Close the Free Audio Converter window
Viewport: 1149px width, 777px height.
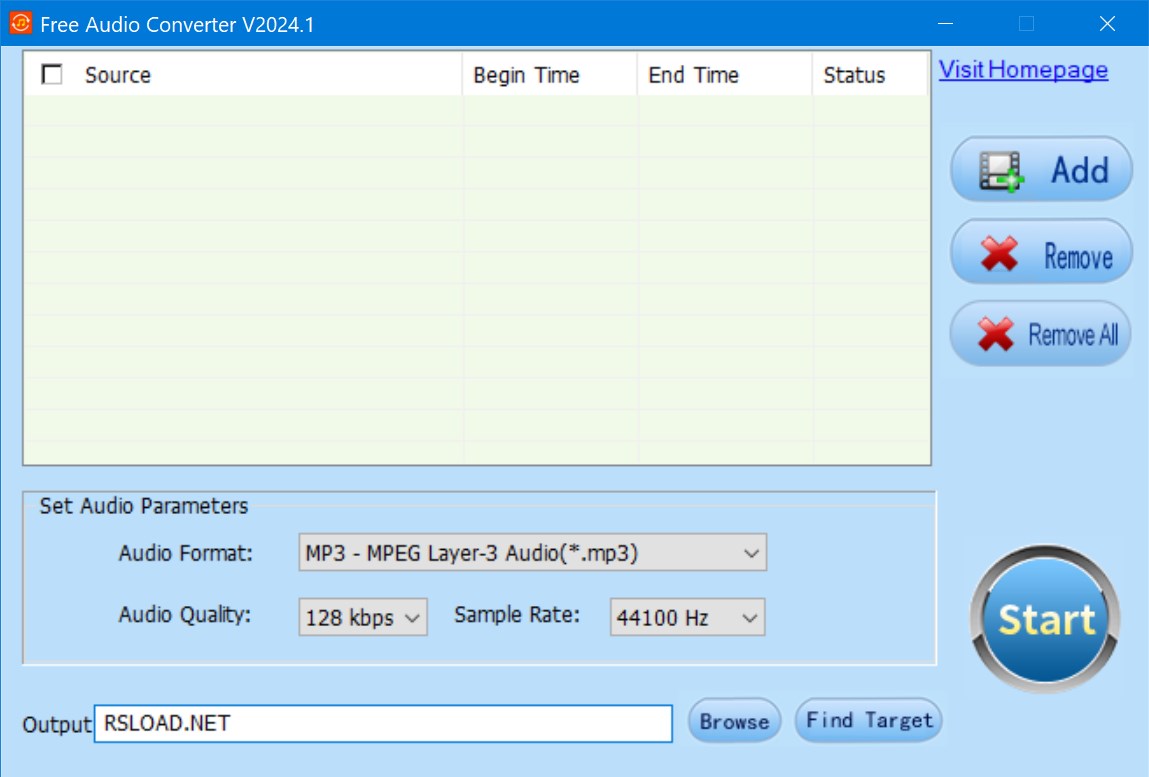coord(1107,23)
